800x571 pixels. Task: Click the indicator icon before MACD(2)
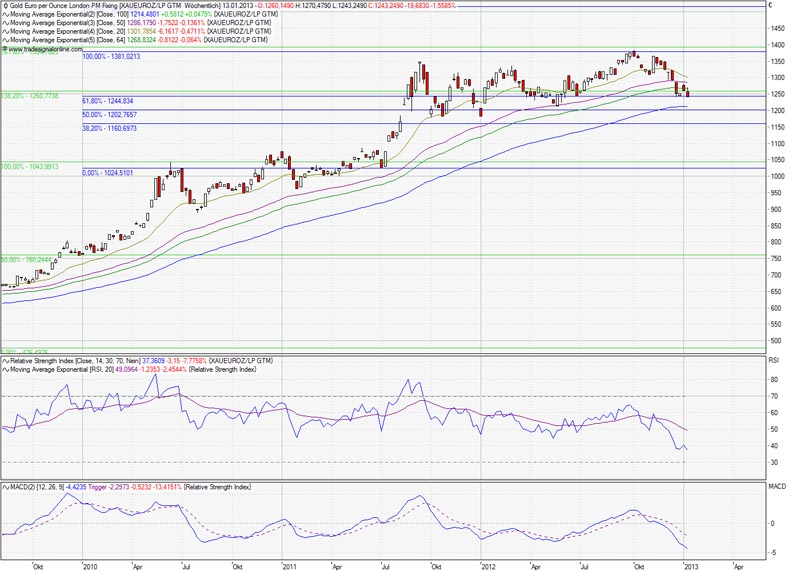point(6,487)
